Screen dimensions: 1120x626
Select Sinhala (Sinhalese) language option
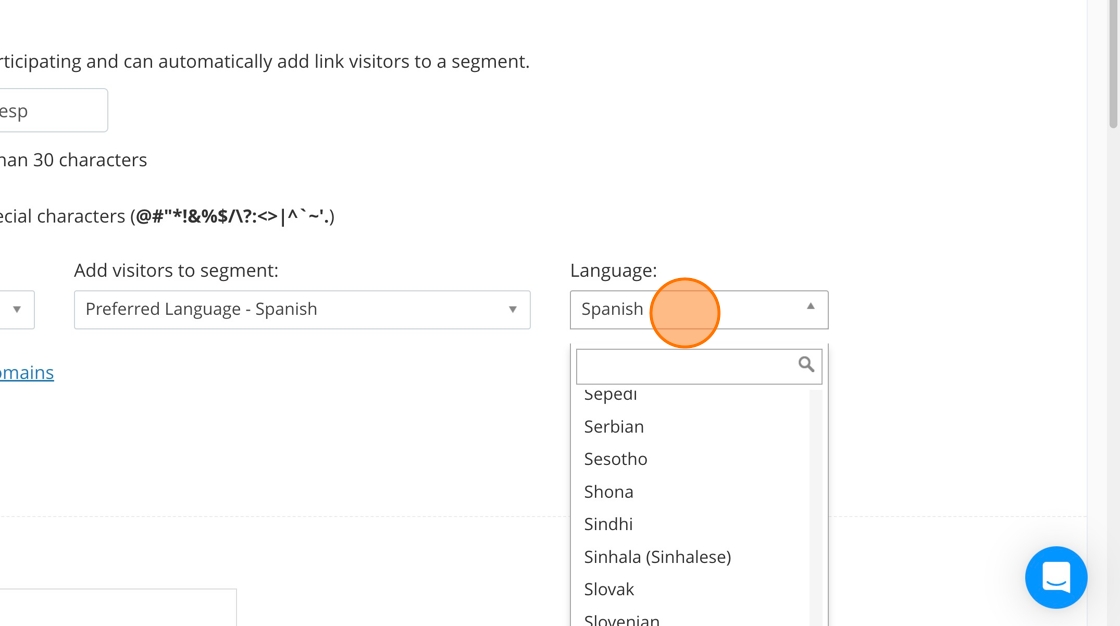[x=657, y=557]
